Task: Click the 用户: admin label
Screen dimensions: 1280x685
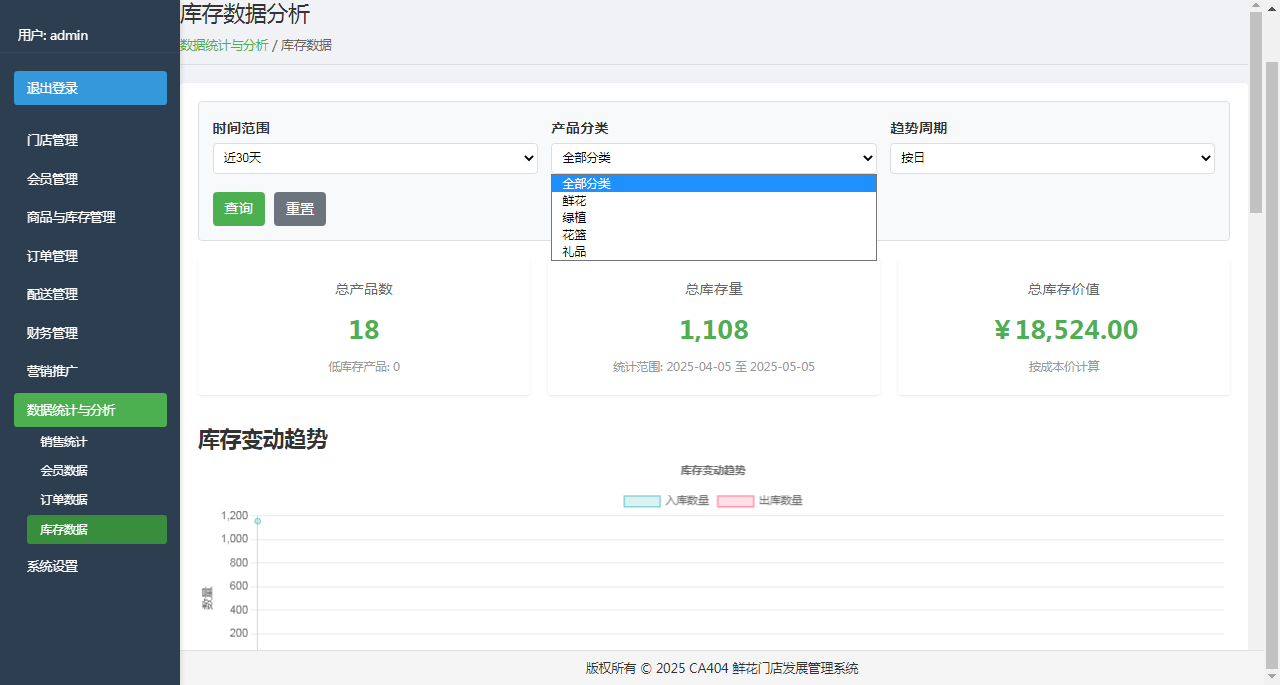Action: click(53, 35)
